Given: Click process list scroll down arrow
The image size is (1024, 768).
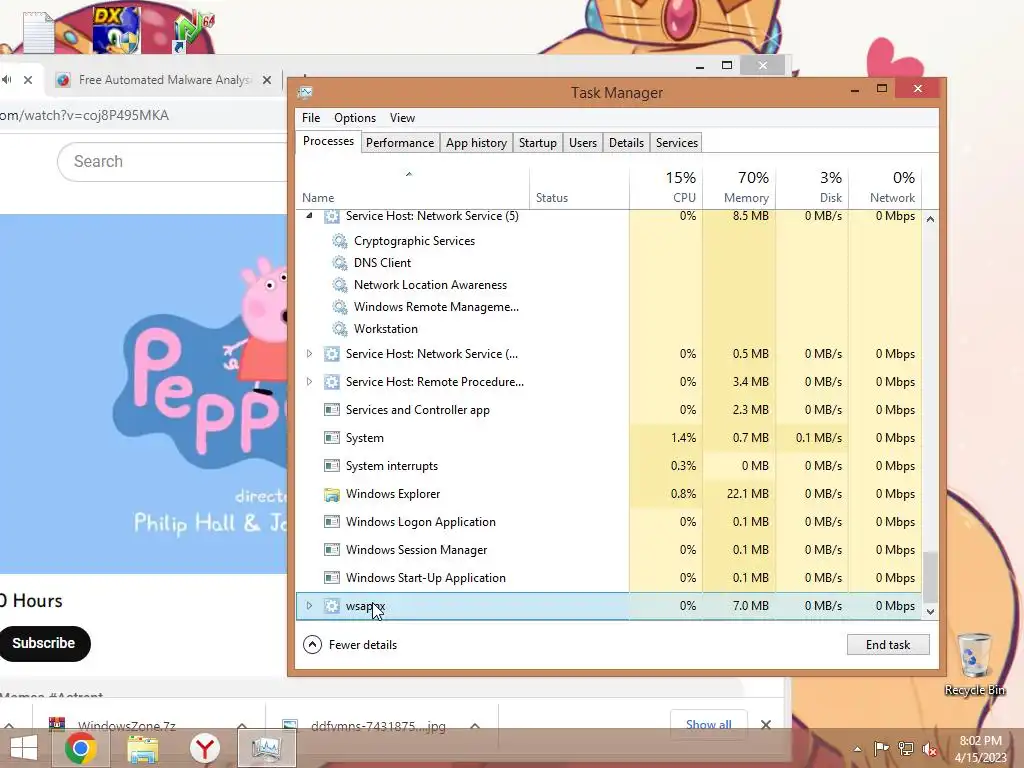Looking at the screenshot, I should pyautogui.click(x=930, y=611).
